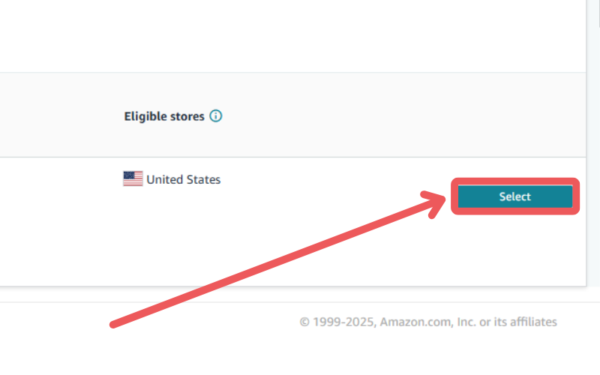Click 'Amazon.com, Inc.' in the footer
This screenshot has width=600, height=375.
pyautogui.click(x=428, y=322)
